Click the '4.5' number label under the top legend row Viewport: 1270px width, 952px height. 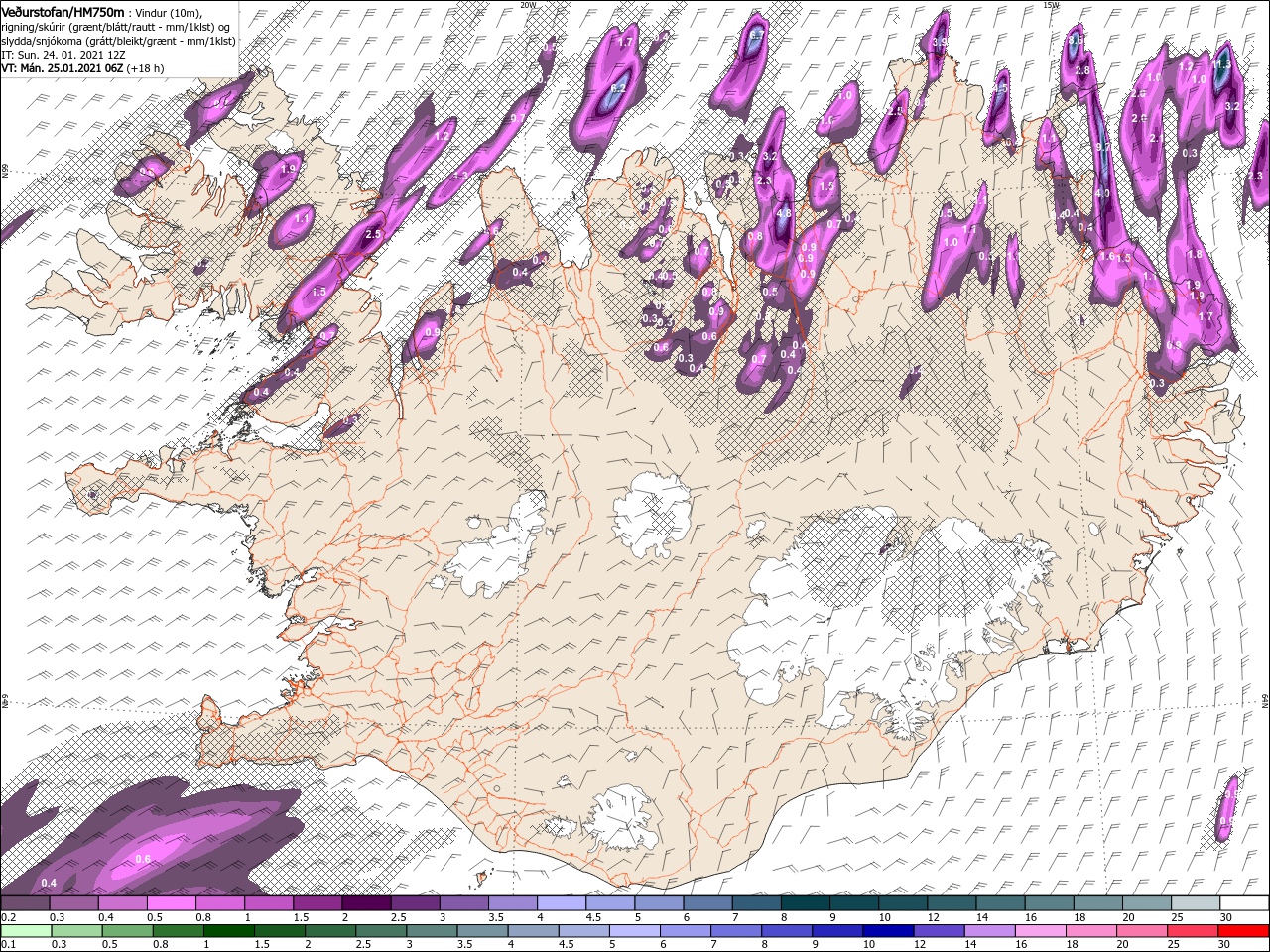pyautogui.click(x=593, y=917)
